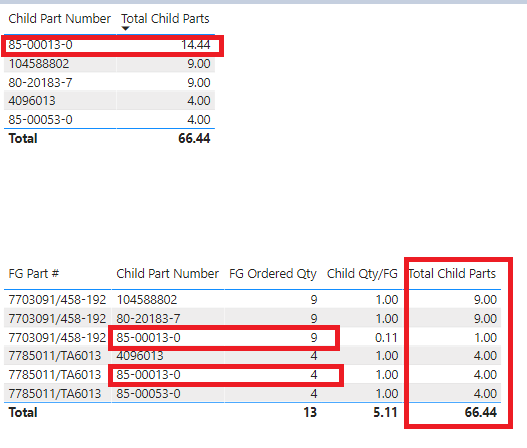The width and height of the screenshot is (527, 448).
Task: Sort by the FG Part # column header
Action: click(34, 274)
